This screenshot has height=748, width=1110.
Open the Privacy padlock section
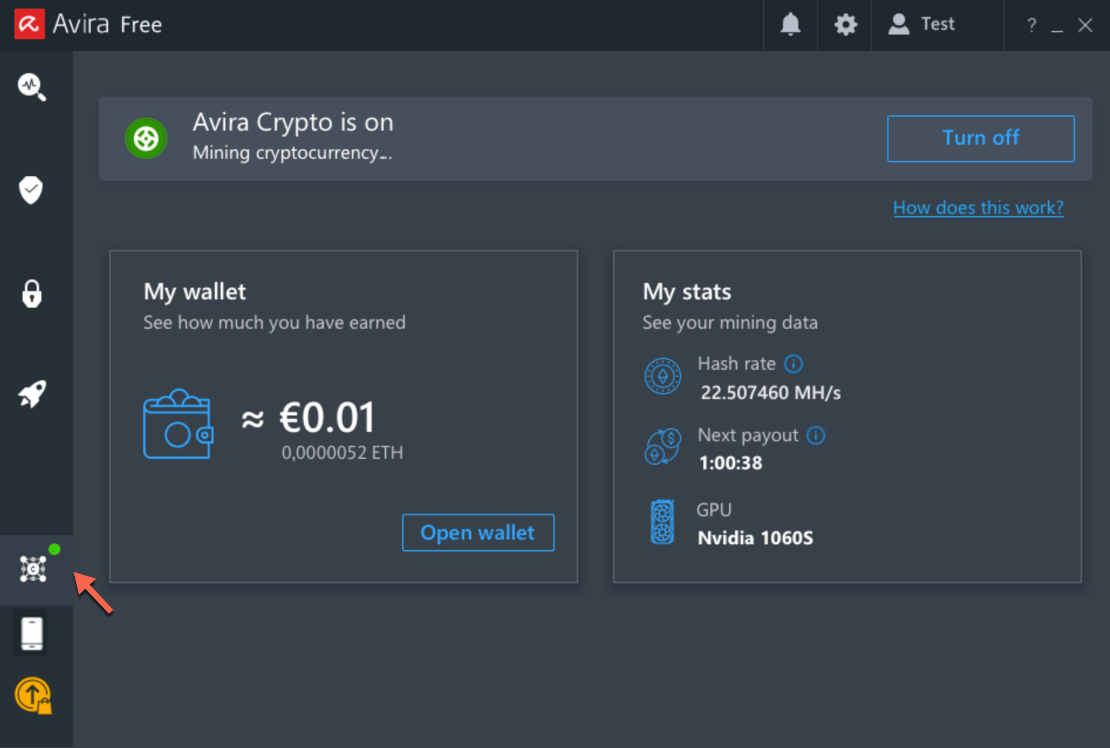[x=33, y=293]
